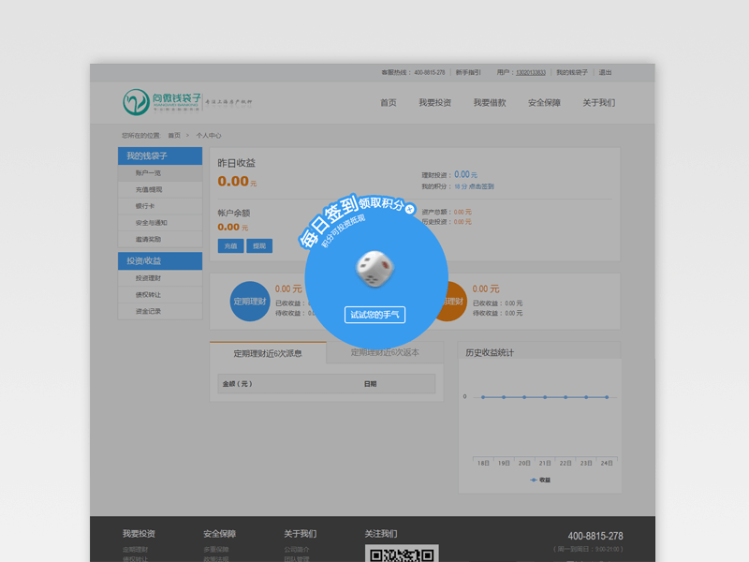This screenshot has width=749, height=562.
Task: Click the footer 我要投资 heading
Action: pyautogui.click(x=139, y=534)
